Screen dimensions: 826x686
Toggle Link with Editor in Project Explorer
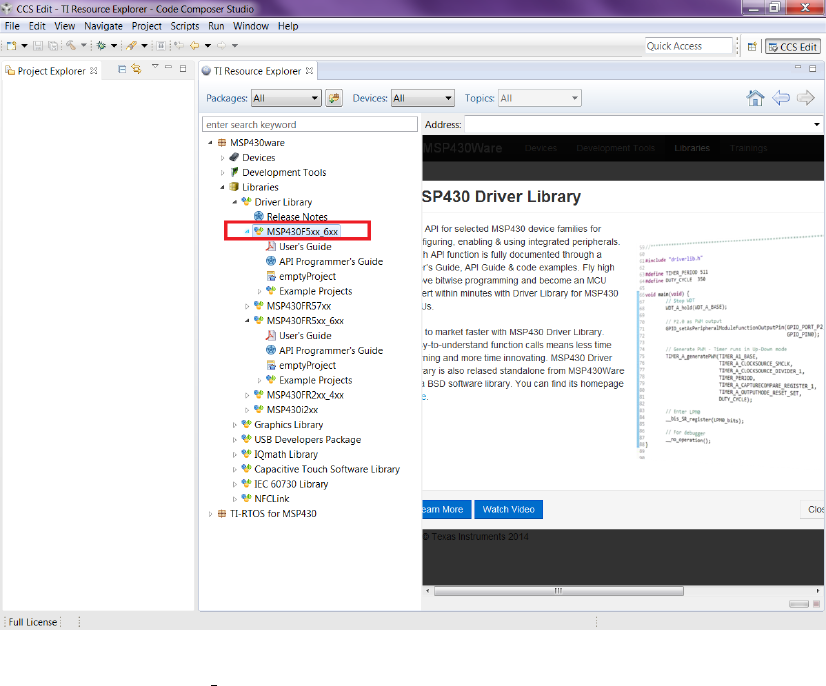pyautogui.click(x=136, y=69)
